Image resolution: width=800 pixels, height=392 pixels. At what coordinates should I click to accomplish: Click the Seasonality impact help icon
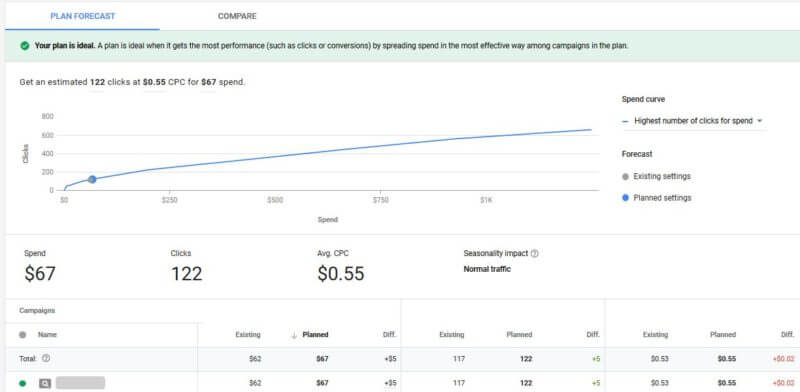tap(535, 253)
